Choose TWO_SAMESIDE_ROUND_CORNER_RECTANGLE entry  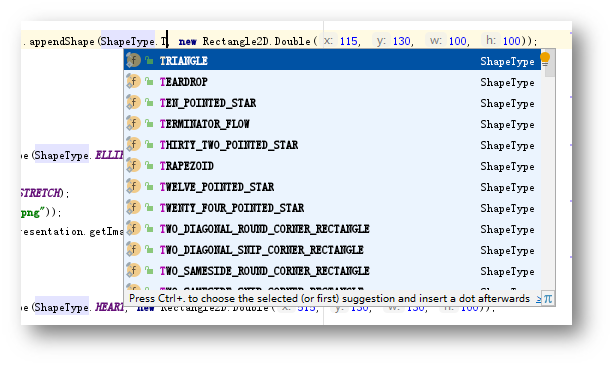[332, 271]
